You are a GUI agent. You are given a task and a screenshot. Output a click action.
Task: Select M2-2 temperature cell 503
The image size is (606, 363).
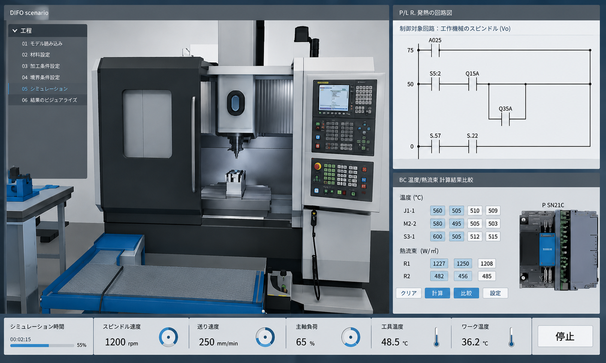(493, 223)
